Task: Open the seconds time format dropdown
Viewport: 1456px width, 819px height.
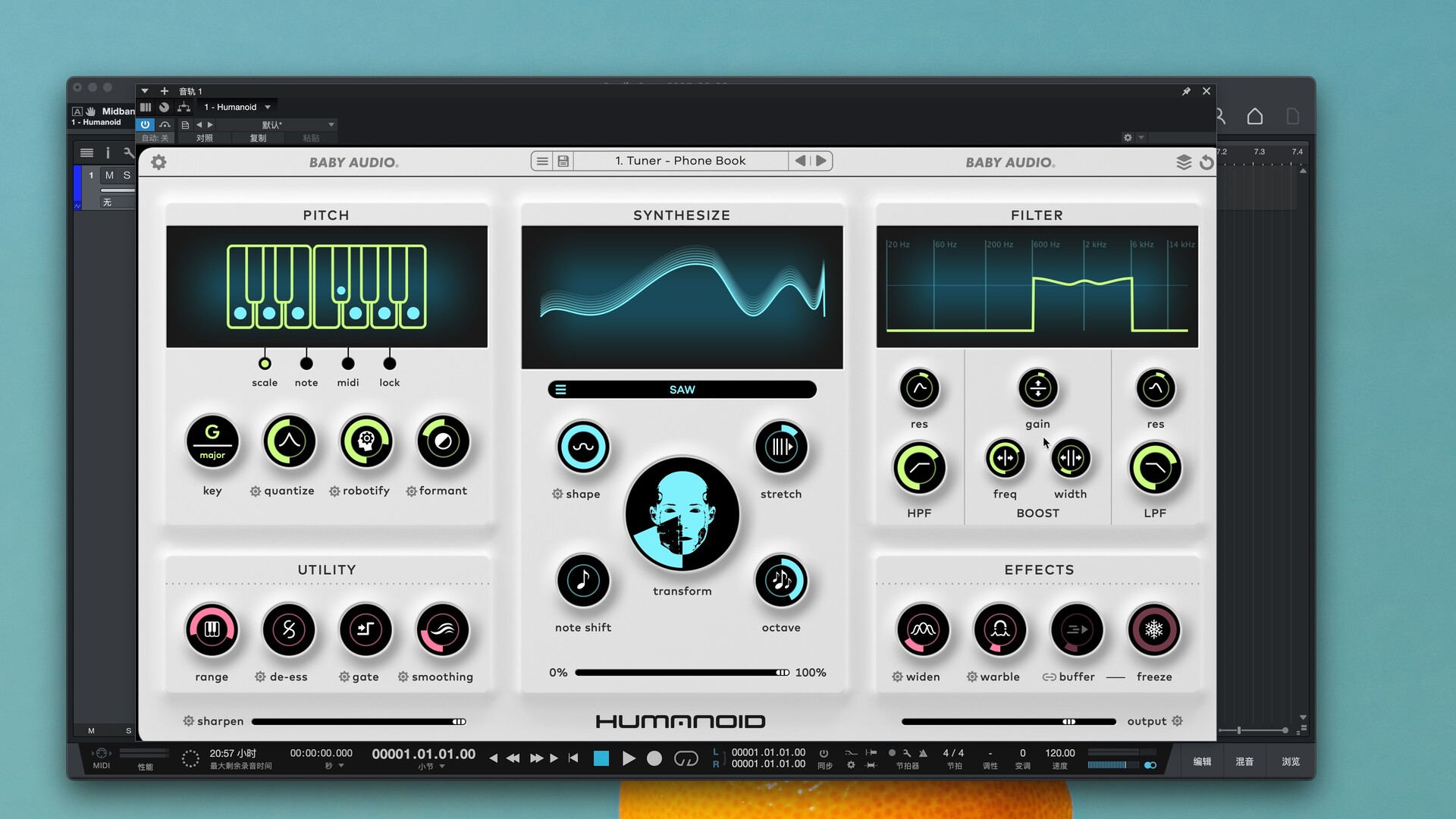Action: (x=334, y=766)
